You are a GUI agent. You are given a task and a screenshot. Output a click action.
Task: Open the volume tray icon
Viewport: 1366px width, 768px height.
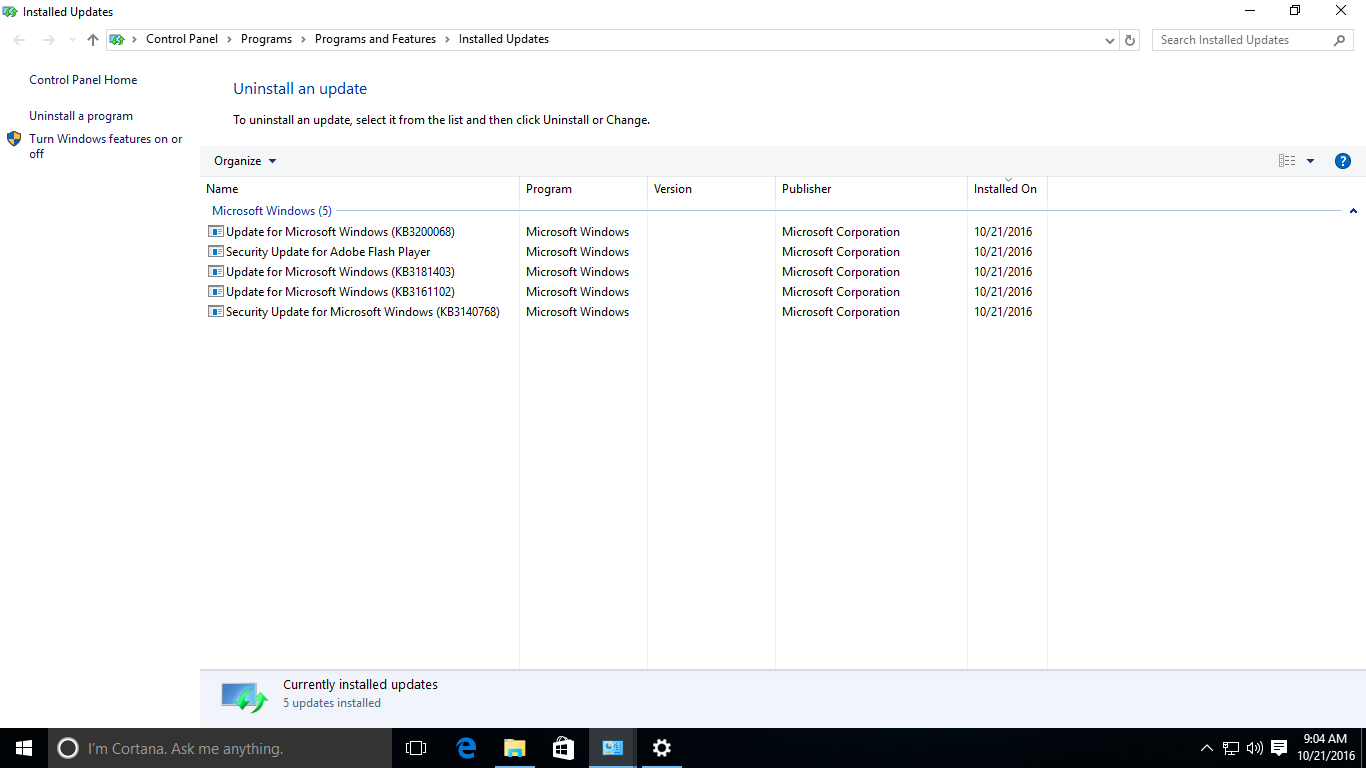(x=1255, y=748)
